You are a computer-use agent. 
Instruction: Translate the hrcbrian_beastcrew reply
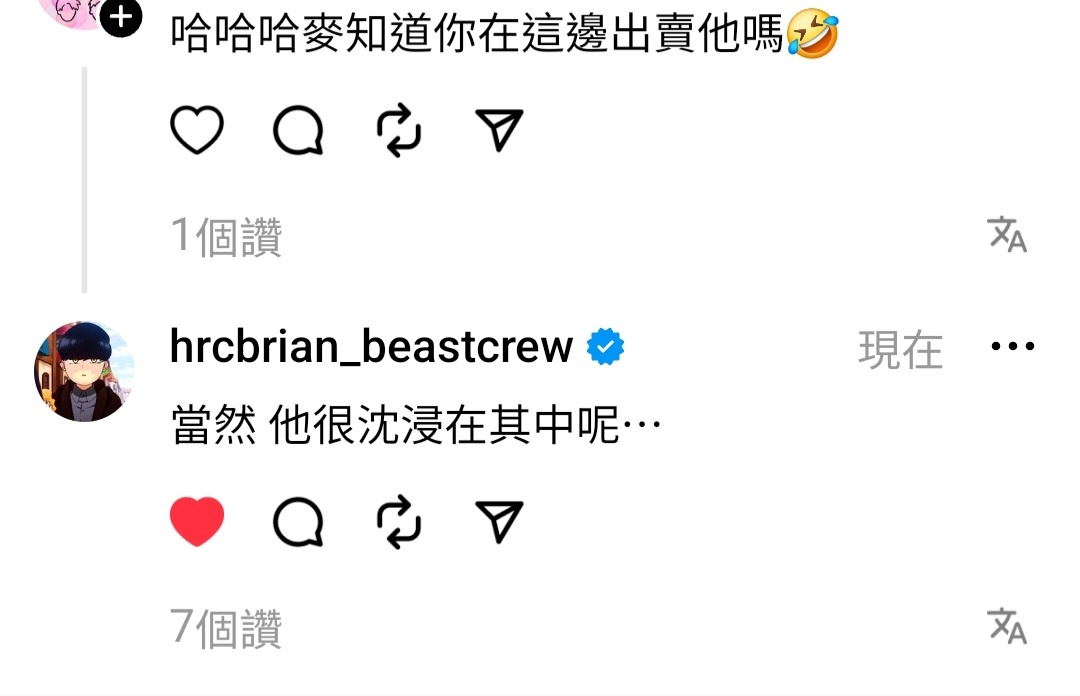pos(1007,626)
